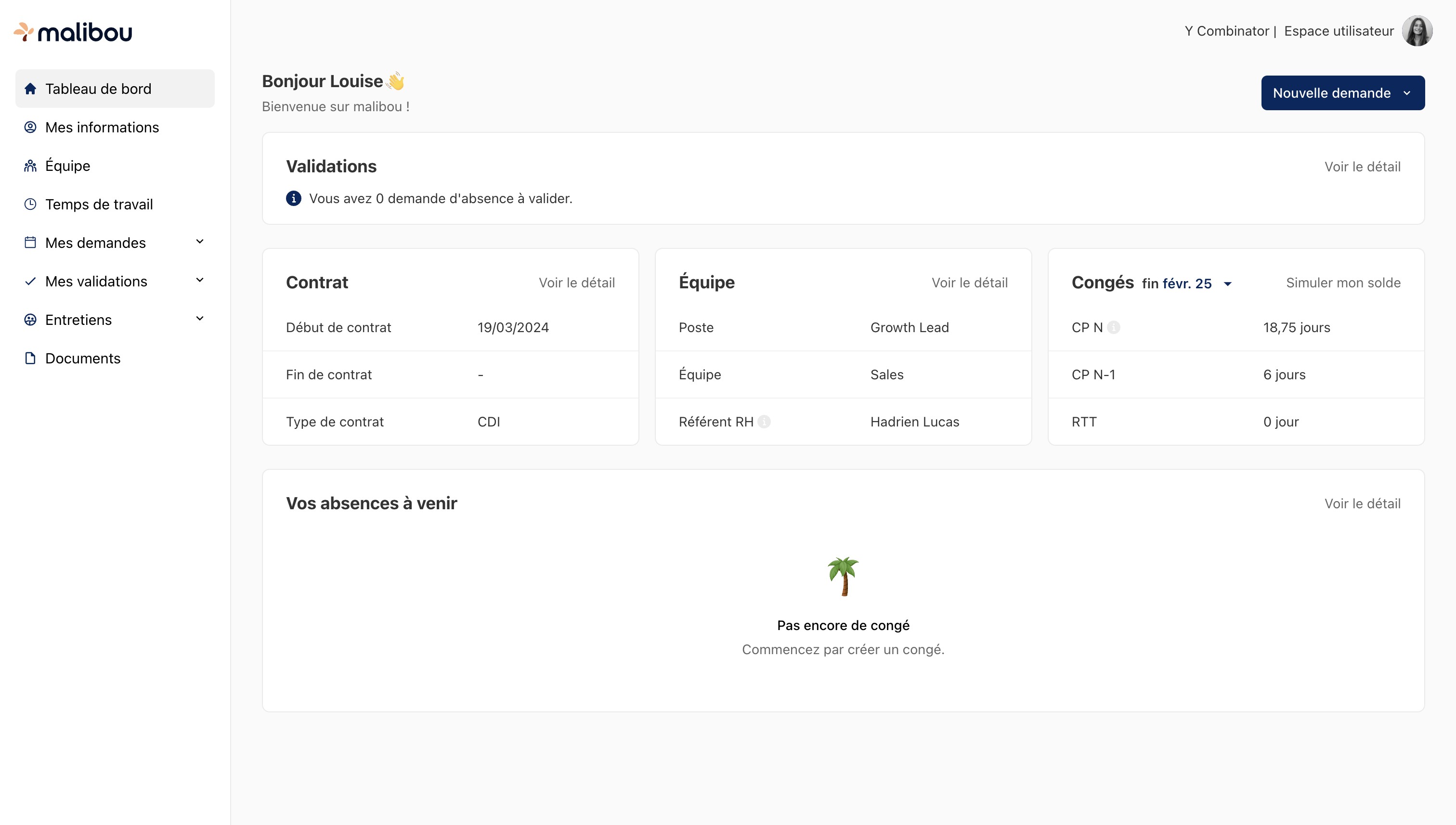Click the Type de contrat label
The width and height of the screenshot is (1456, 825).
(335, 422)
